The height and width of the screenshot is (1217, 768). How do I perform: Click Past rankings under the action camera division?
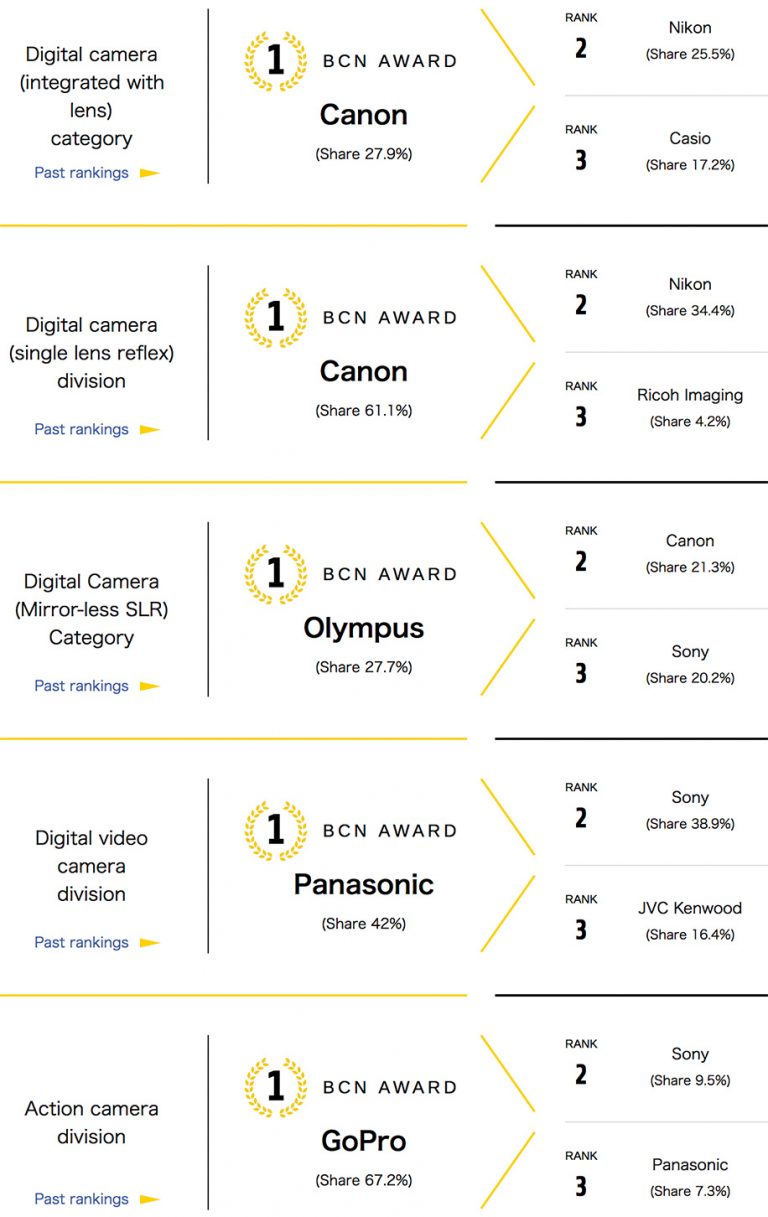tap(81, 1199)
